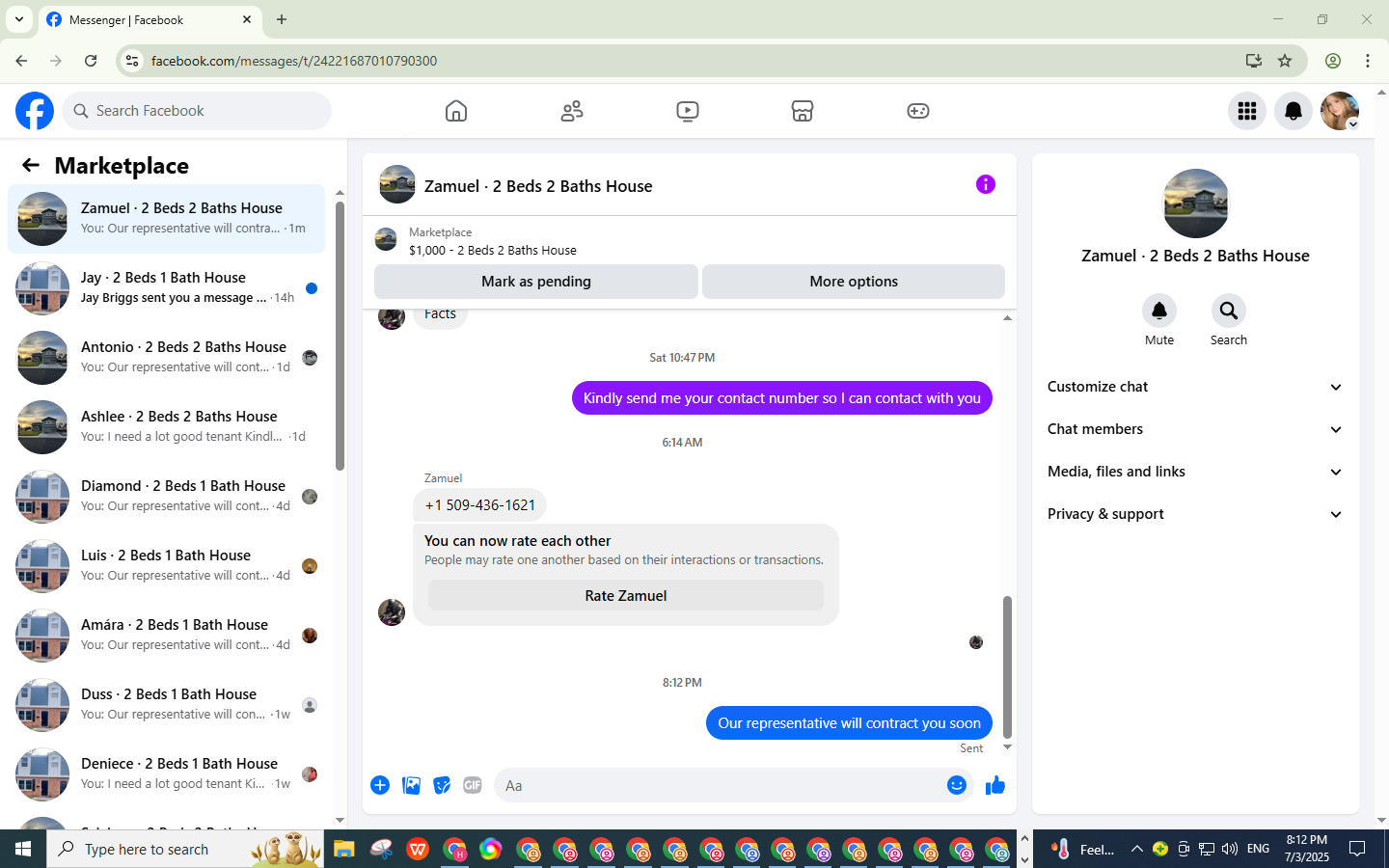The image size is (1389, 868).
Task: Bookmark this tab star icon
Action: (x=1285, y=61)
